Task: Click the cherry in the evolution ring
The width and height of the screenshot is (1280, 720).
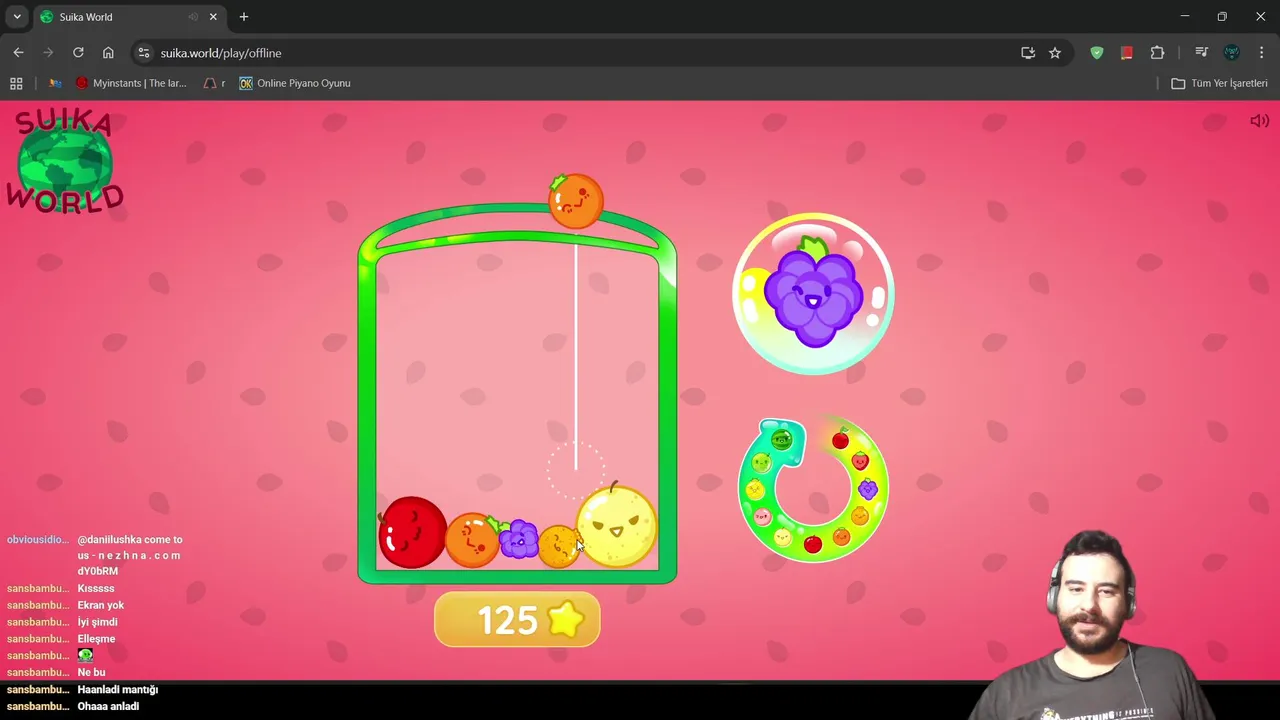Action: (840, 439)
